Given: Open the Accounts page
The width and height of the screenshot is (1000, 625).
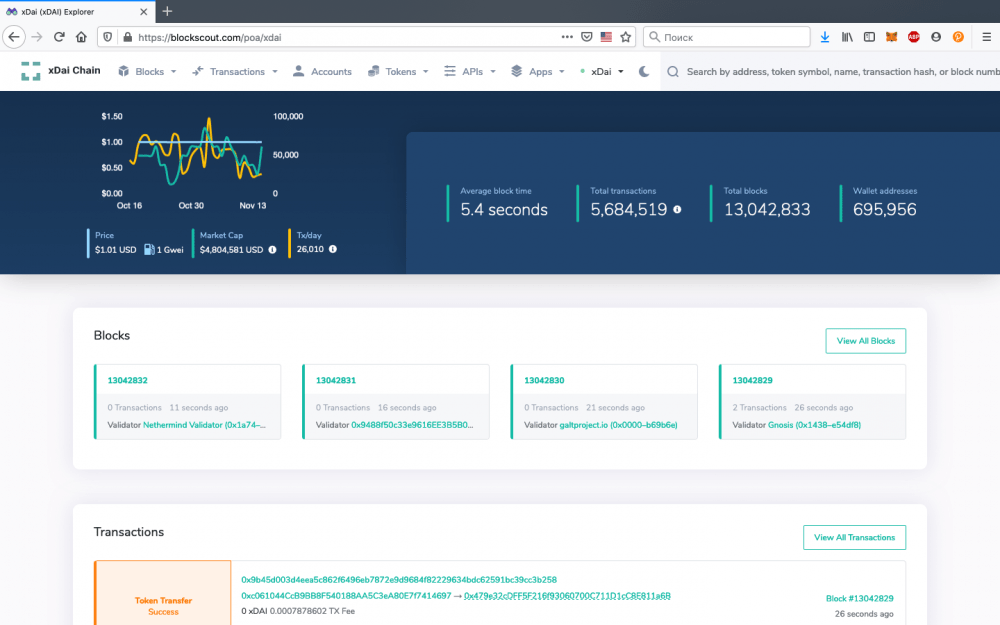Looking at the screenshot, I should 322,71.
